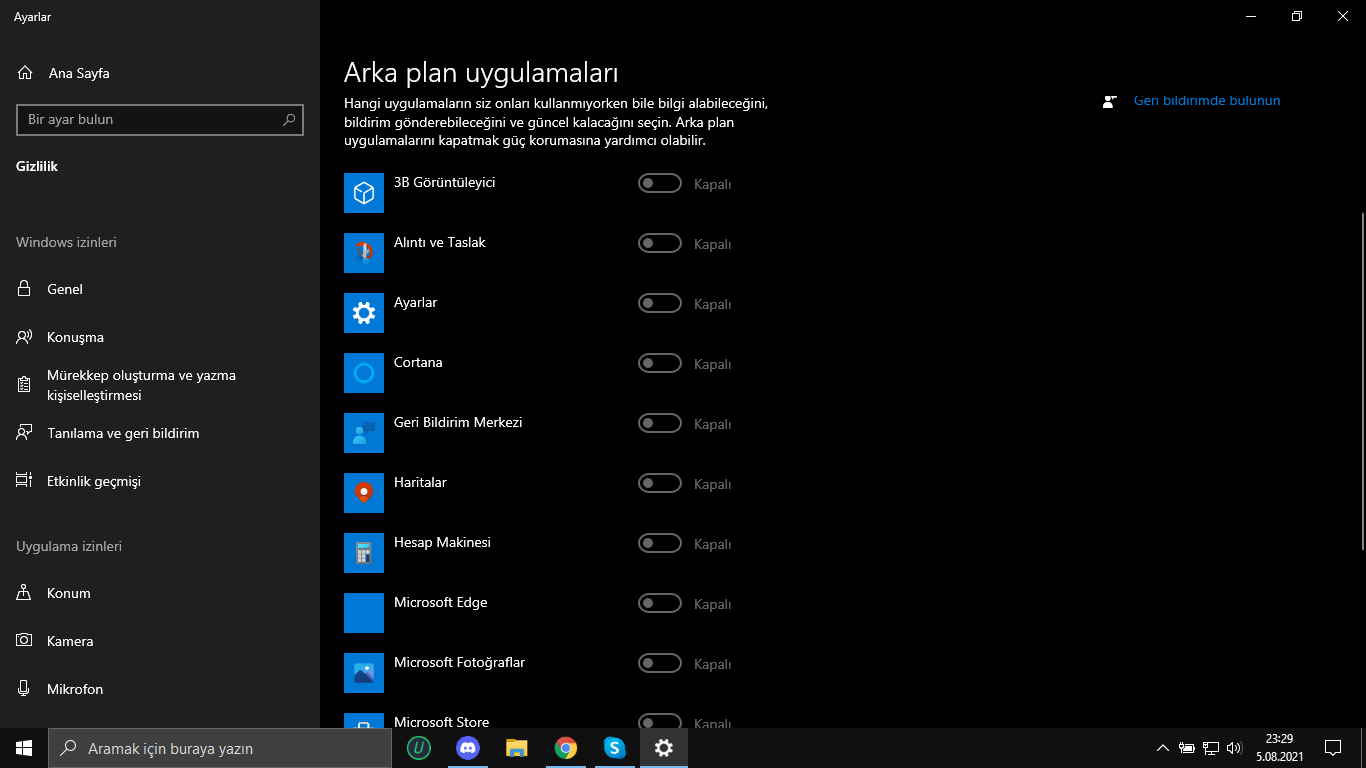Open Google Chrome from the taskbar
The image size is (1366, 768).
[566, 748]
